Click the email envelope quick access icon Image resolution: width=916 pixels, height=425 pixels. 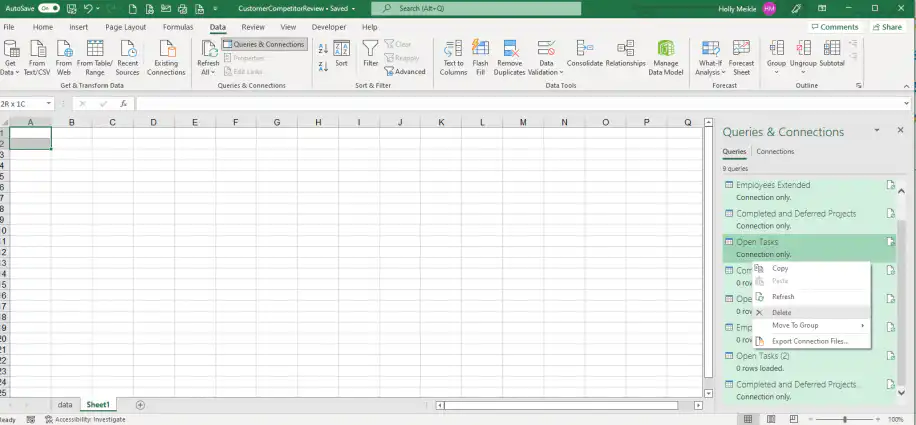click(166, 9)
